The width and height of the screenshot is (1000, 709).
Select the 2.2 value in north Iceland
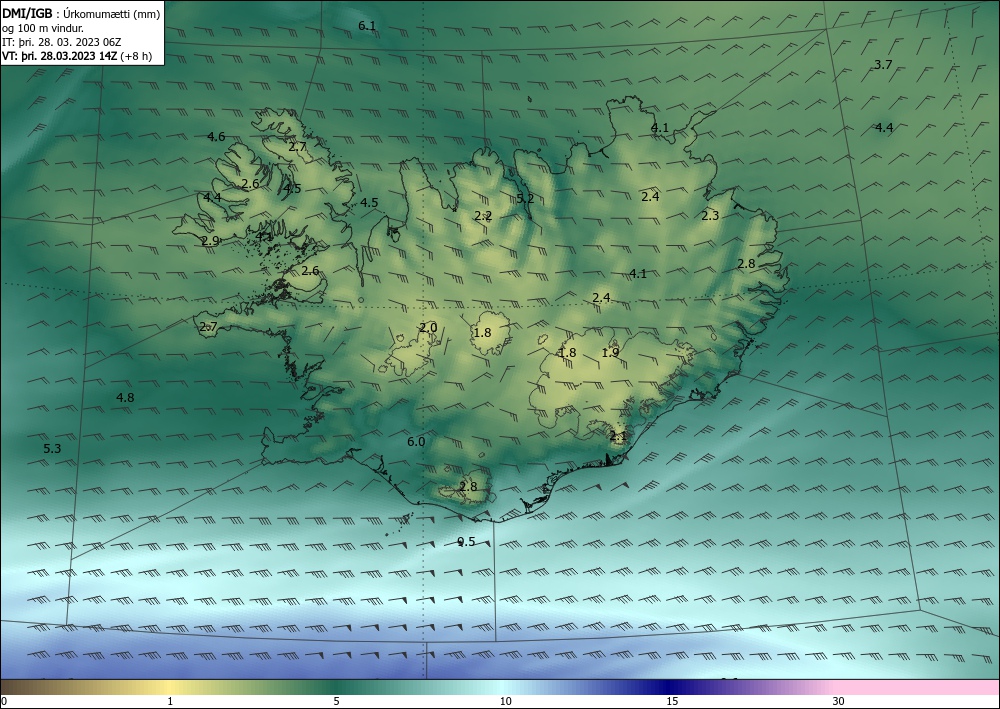483,216
